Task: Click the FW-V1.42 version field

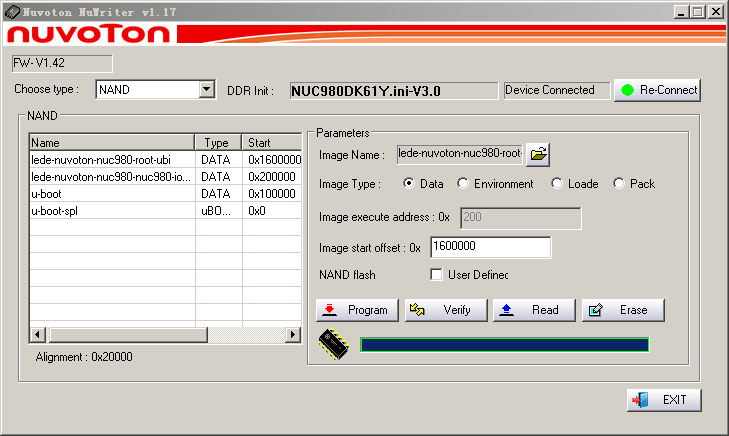Action: tap(62, 63)
